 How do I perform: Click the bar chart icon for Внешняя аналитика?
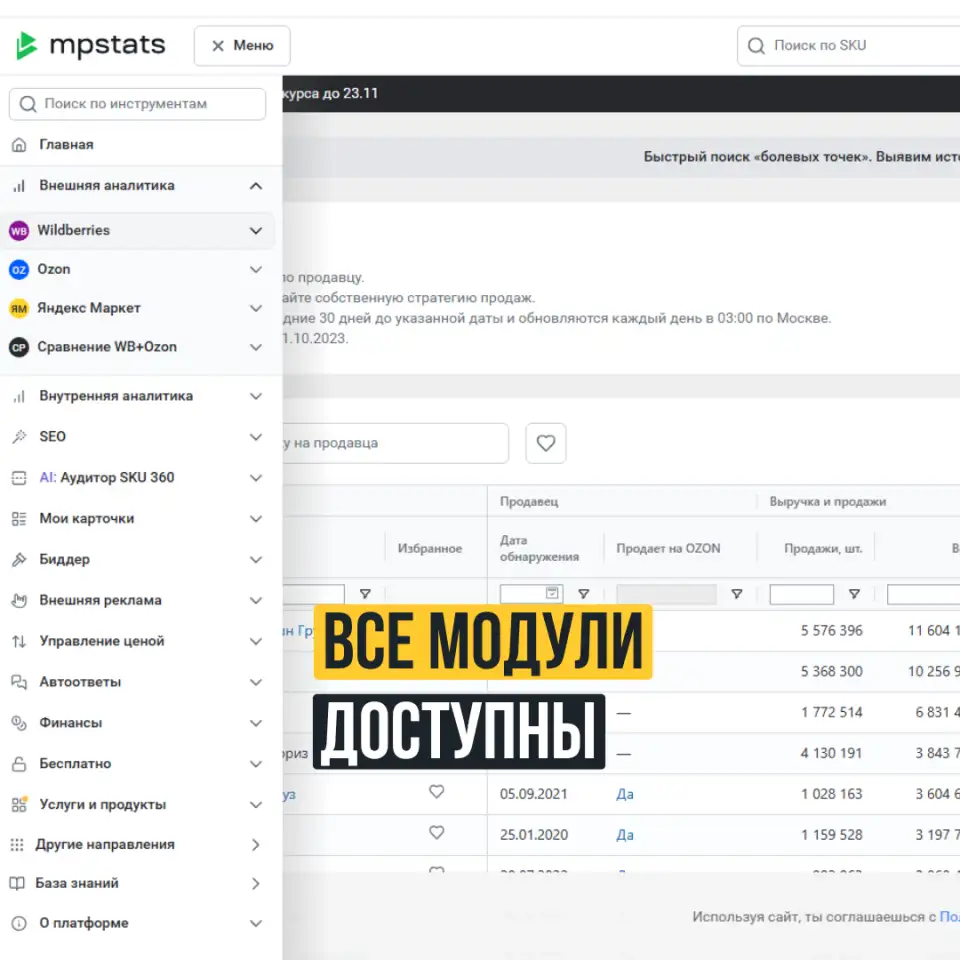coord(19,186)
